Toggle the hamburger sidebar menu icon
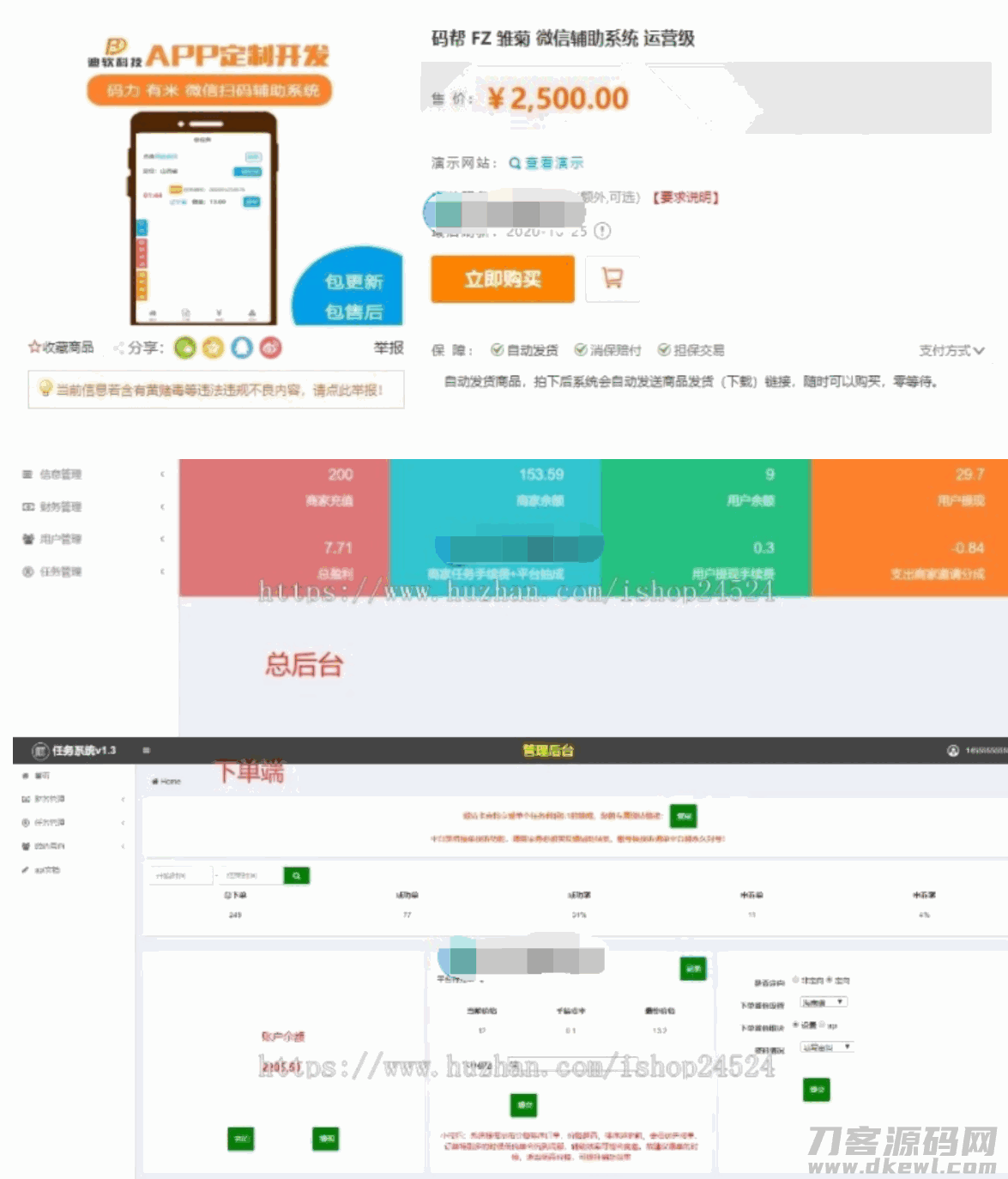 click(x=146, y=751)
